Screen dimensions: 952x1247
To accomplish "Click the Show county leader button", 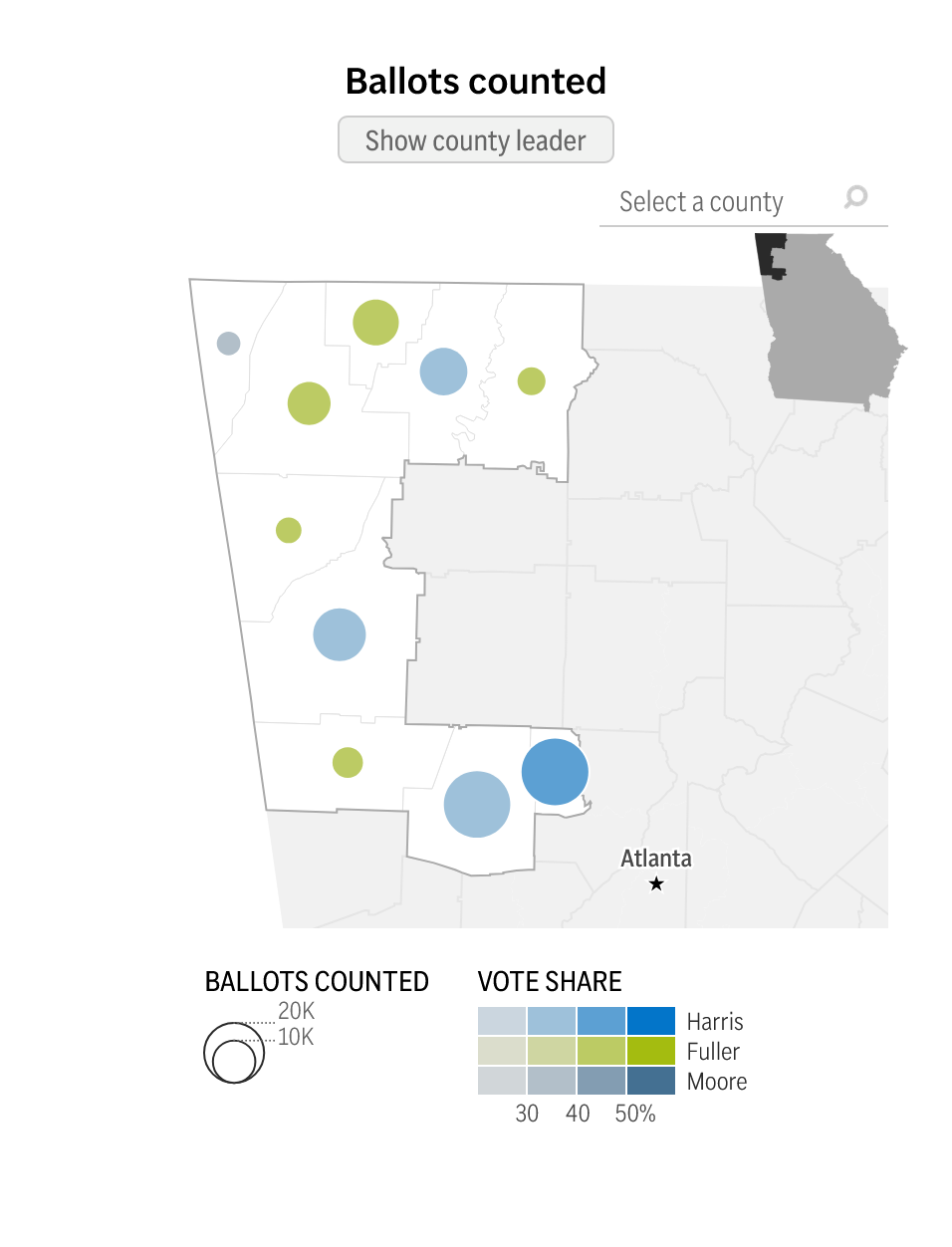I will (x=476, y=140).
